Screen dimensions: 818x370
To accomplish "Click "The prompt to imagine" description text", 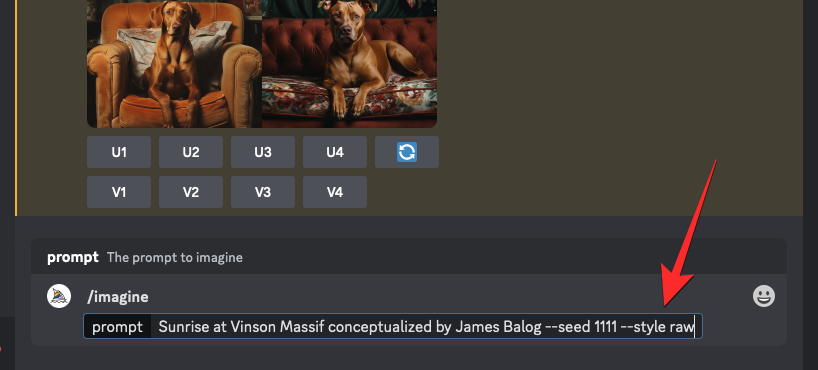I will (x=175, y=257).
